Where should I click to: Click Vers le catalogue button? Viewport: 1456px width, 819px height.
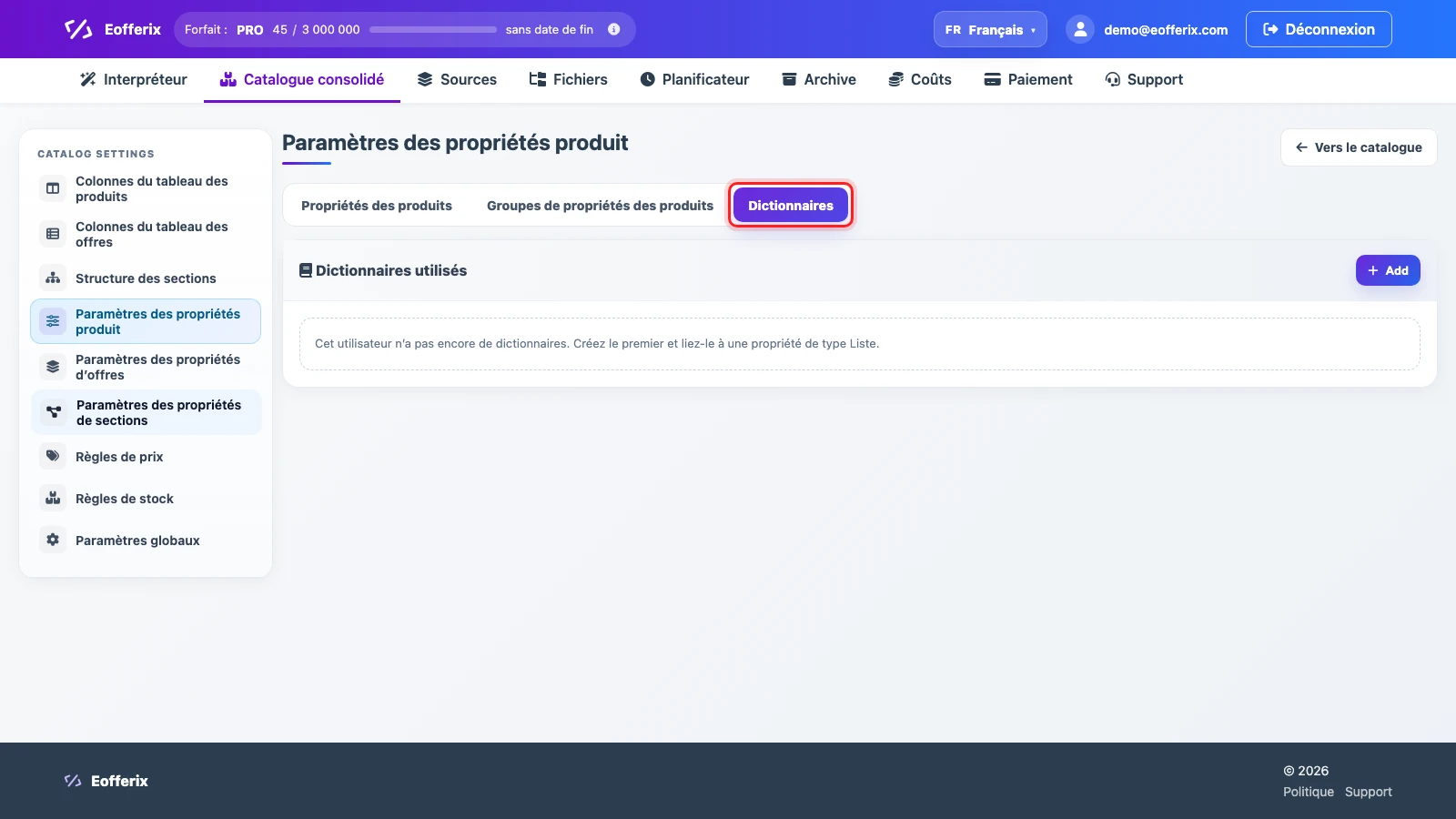coord(1359,147)
